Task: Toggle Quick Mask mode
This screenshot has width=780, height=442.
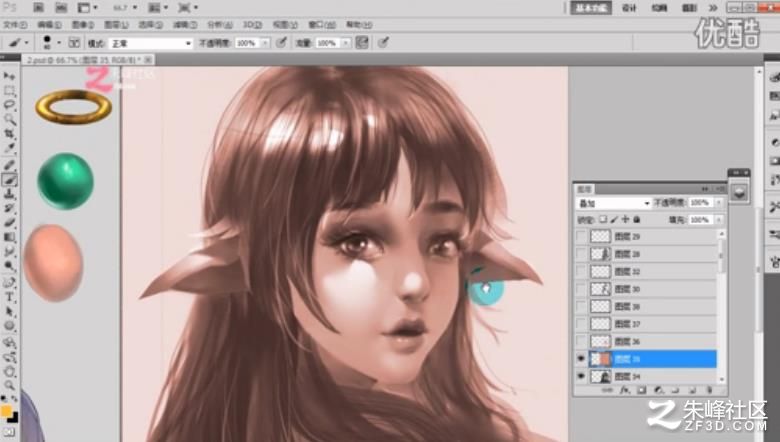Action: pos(9,432)
